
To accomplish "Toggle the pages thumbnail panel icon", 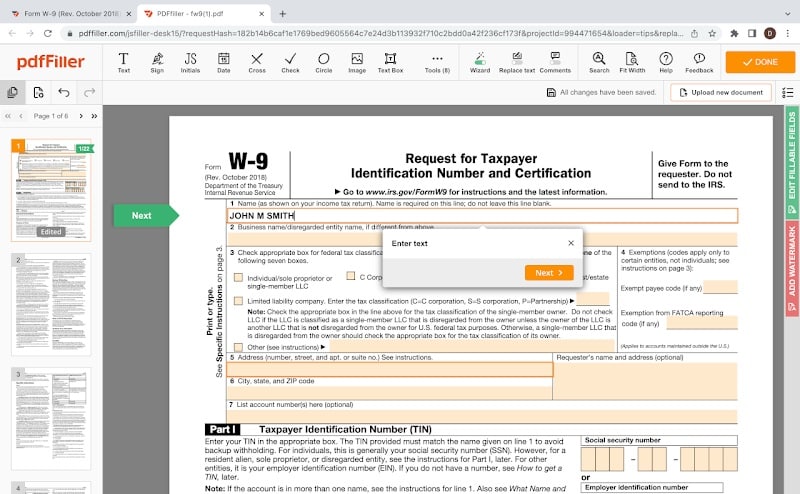I will pos(12,92).
